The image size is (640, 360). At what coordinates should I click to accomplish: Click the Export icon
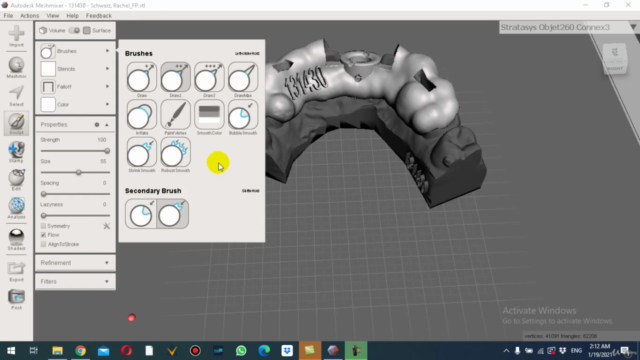click(16, 269)
